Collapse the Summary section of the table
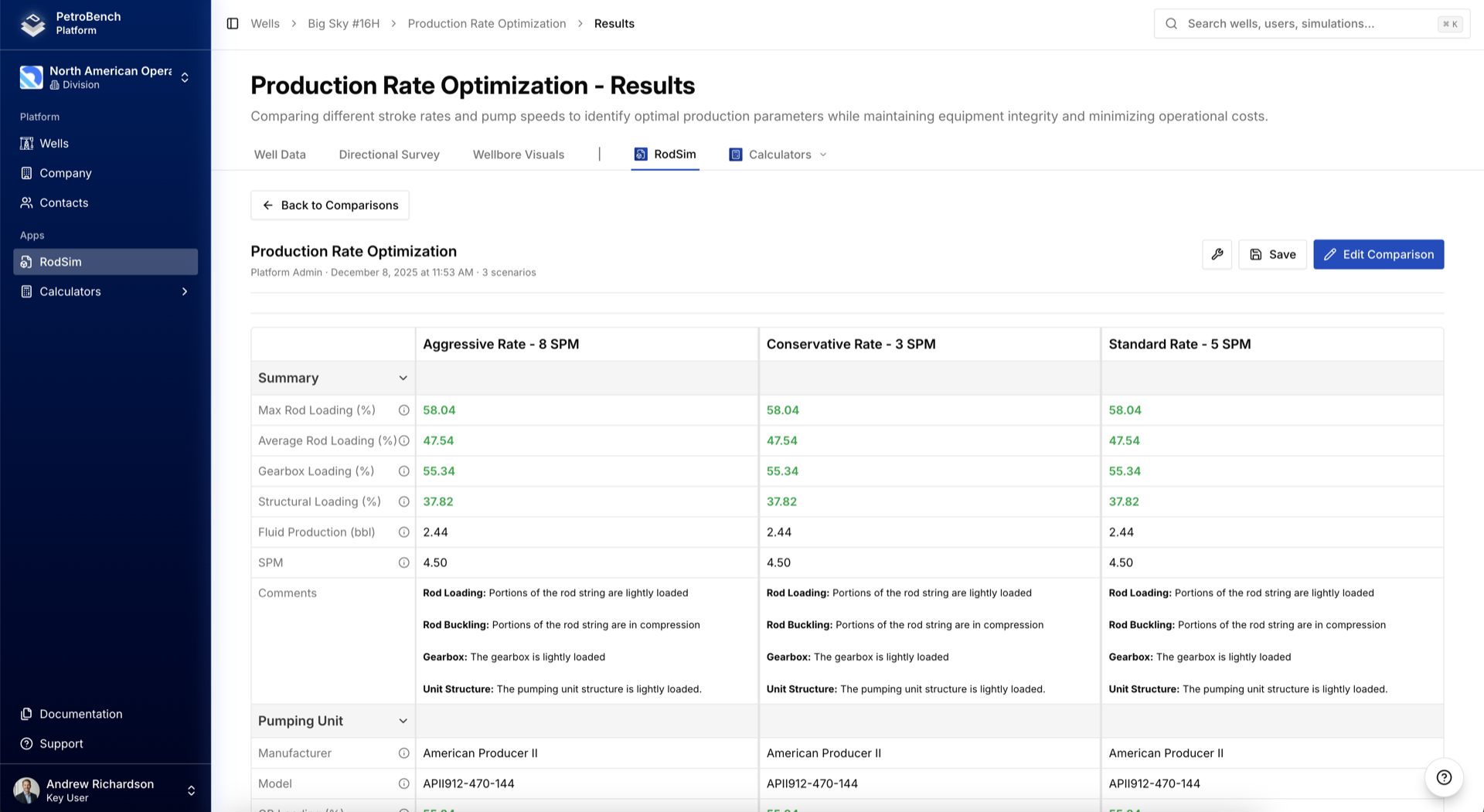The width and height of the screenshot is (1484, 812). click(x=403, y=378)
